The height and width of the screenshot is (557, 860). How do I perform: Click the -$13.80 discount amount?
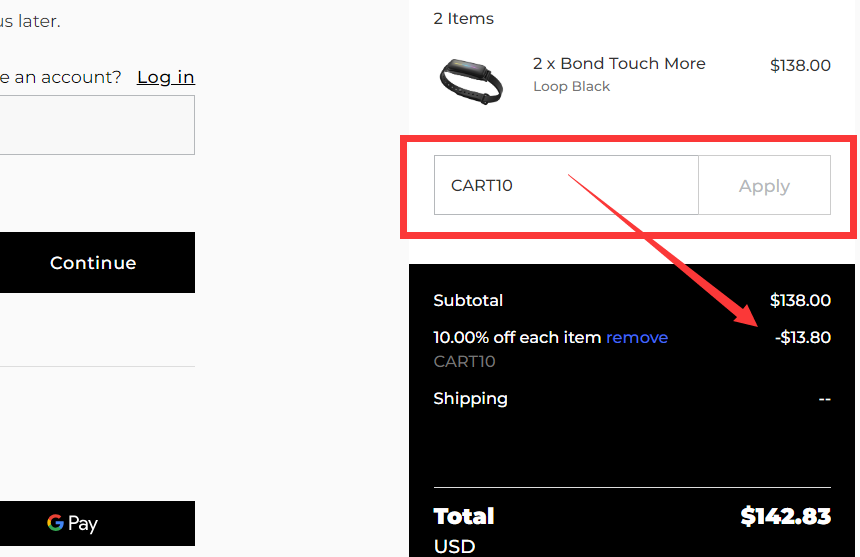803,337
